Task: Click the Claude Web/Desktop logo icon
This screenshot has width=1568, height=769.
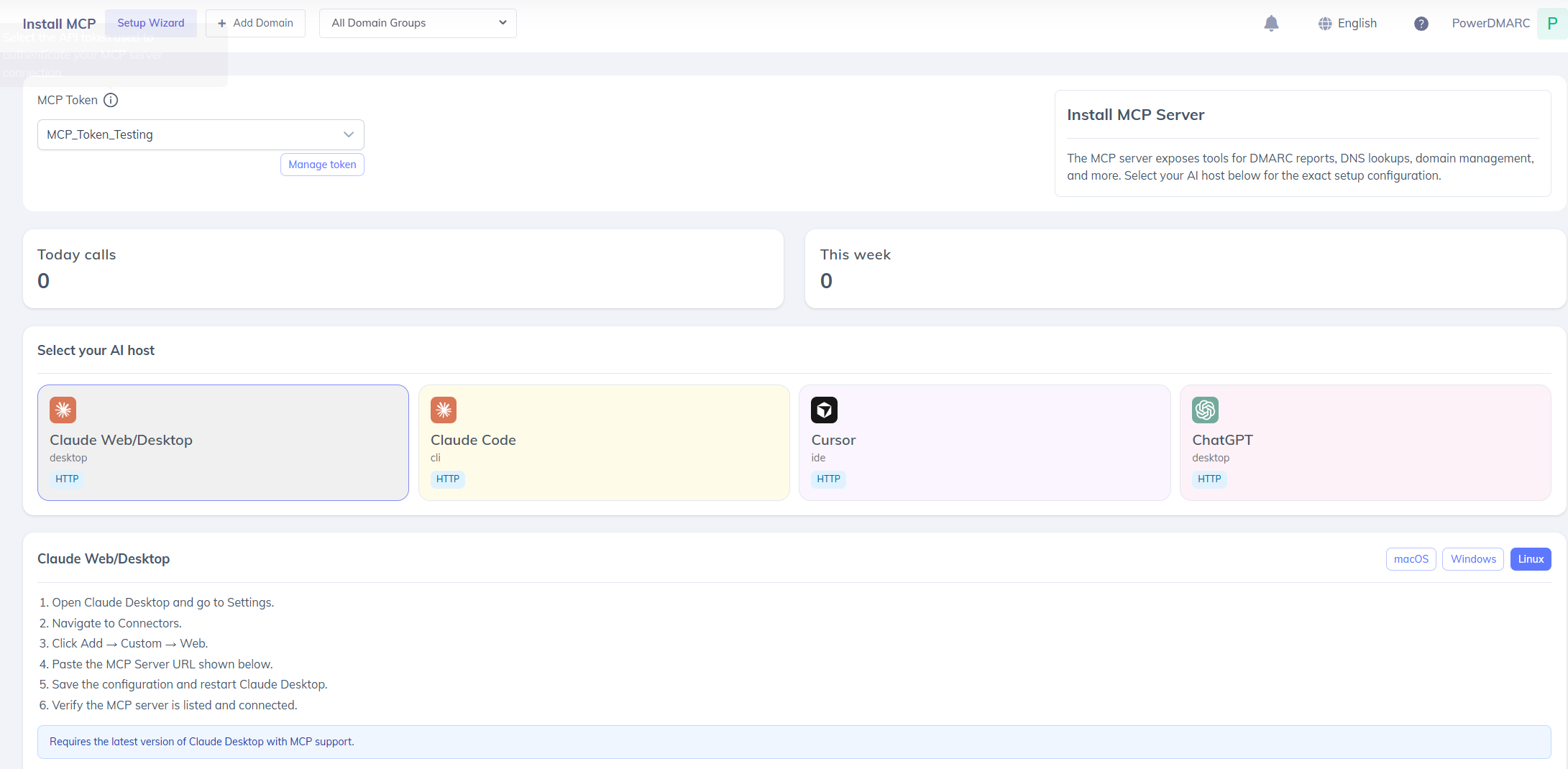Action: coord(63,410)
